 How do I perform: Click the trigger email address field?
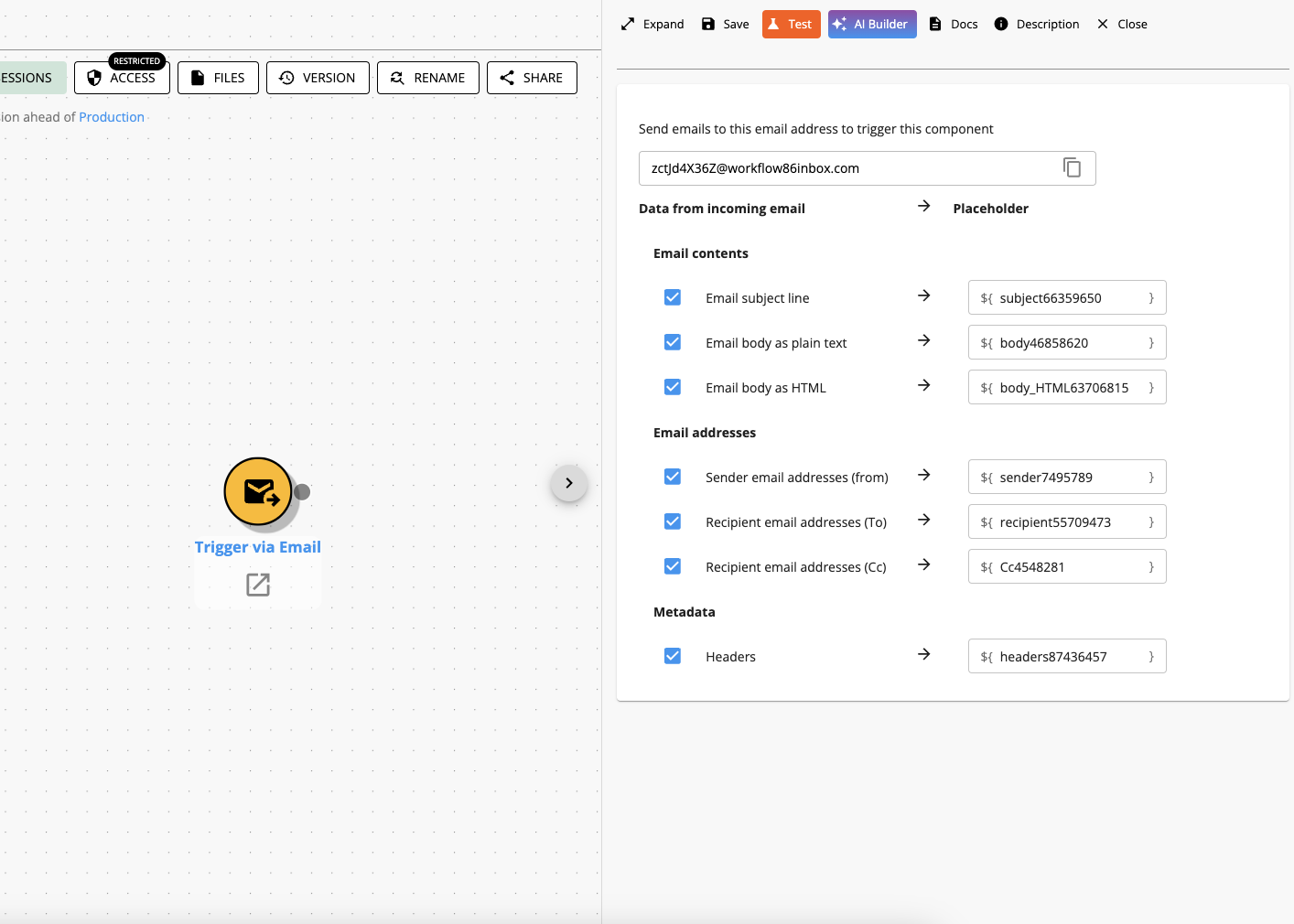pyautogui.click(x=867, y=168)
